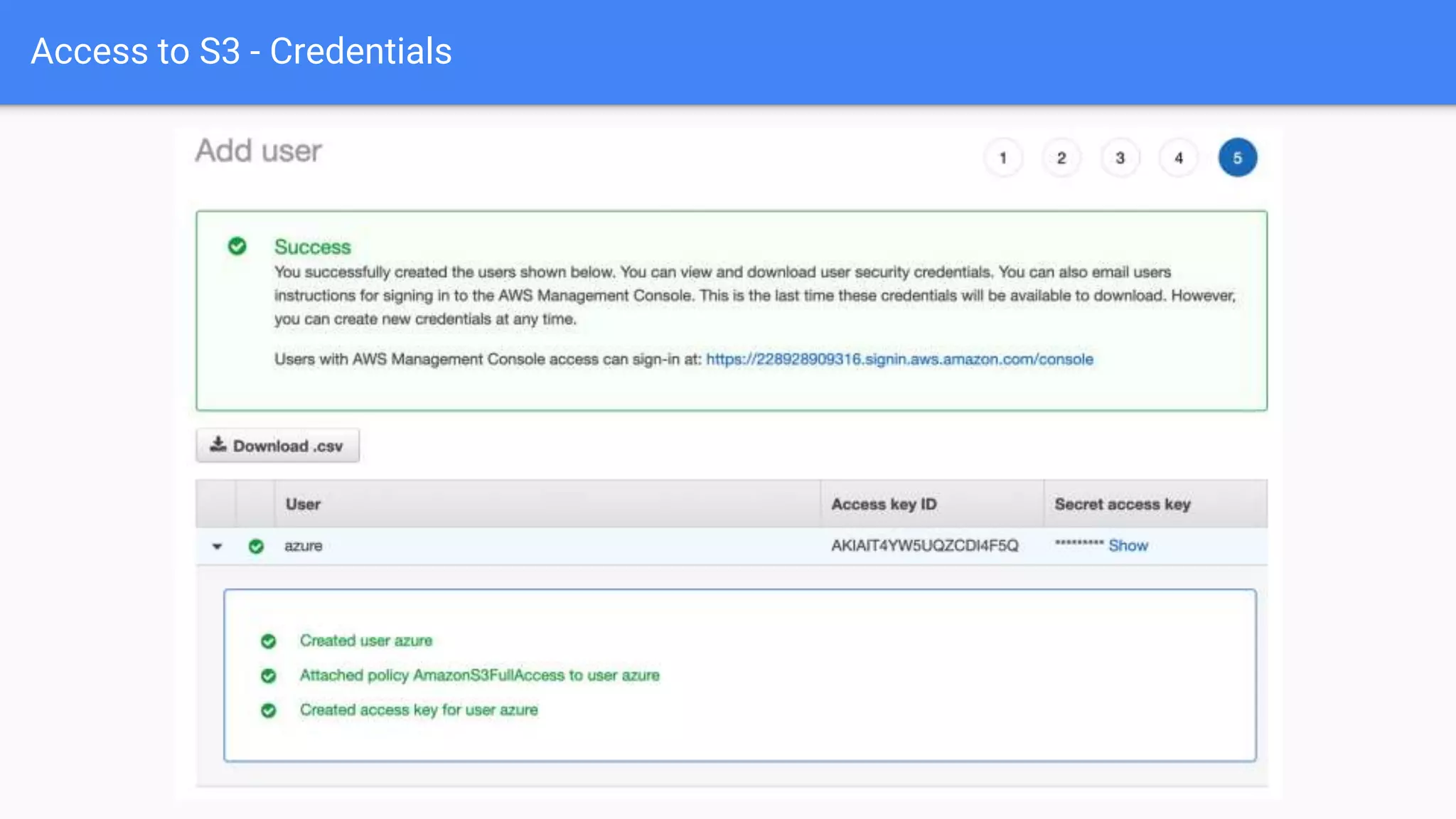Screen dimensions: 1456x819
Task: Show the secret access key
Action: 1128,545
